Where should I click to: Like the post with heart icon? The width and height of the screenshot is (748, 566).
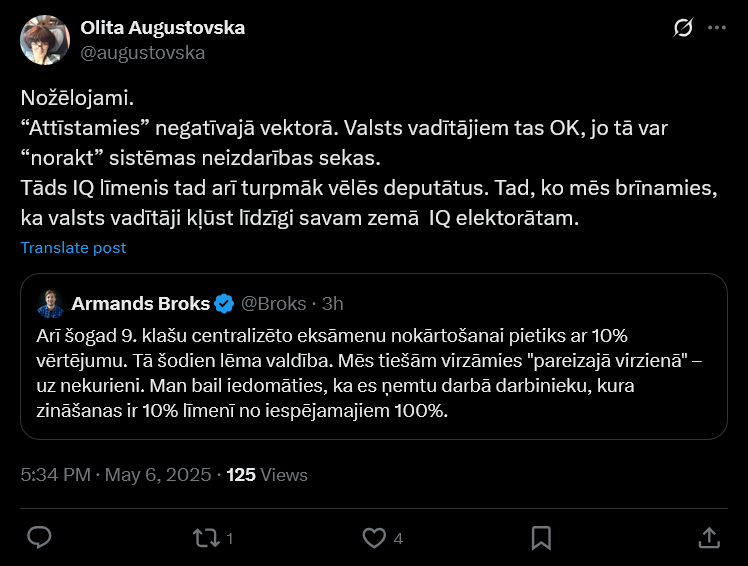373,538
